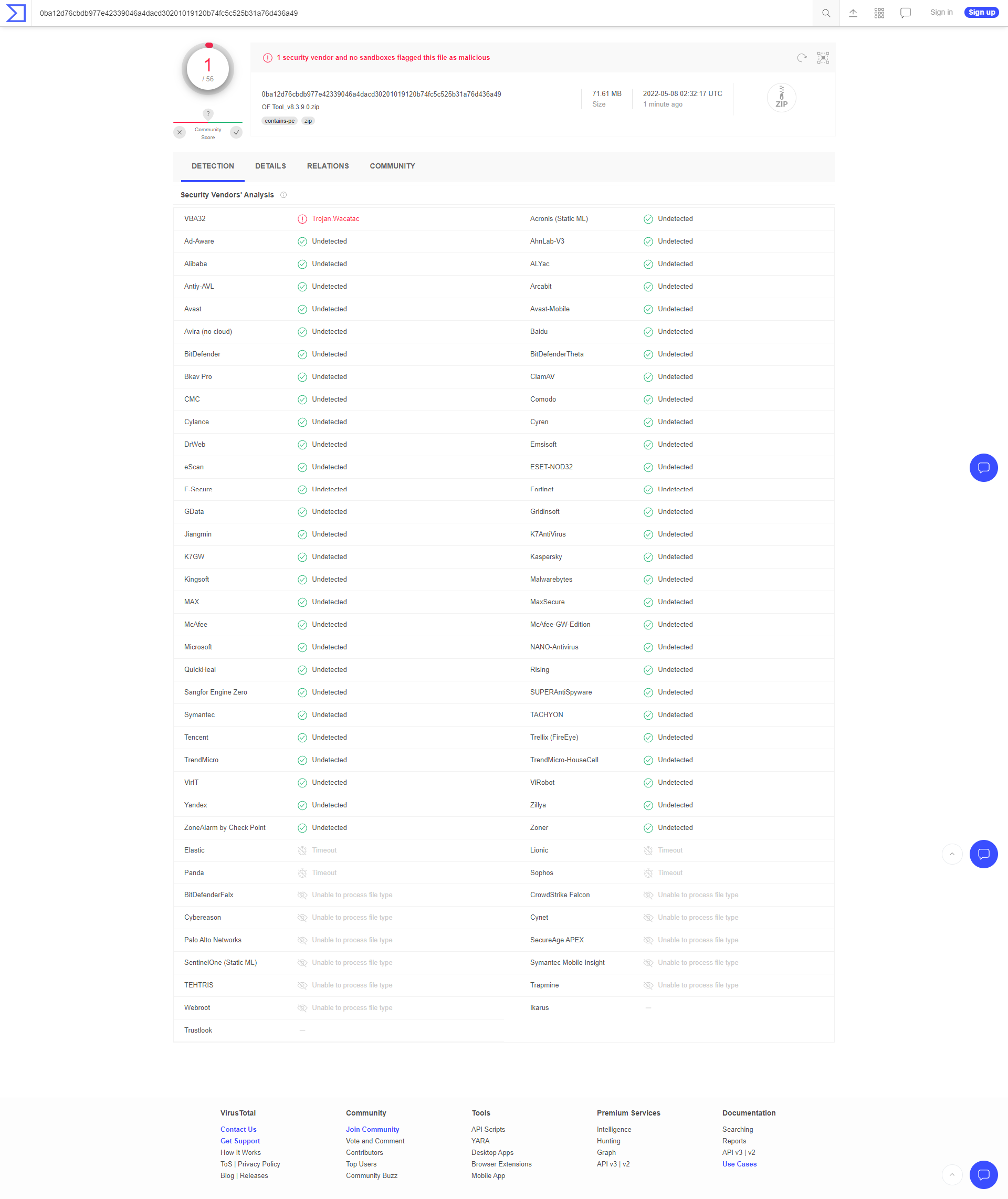The height and width of the screenshot is (1199, 1008).
Task: Click the Malwarebytes vendor name
Action: click(x=551, y=579)
